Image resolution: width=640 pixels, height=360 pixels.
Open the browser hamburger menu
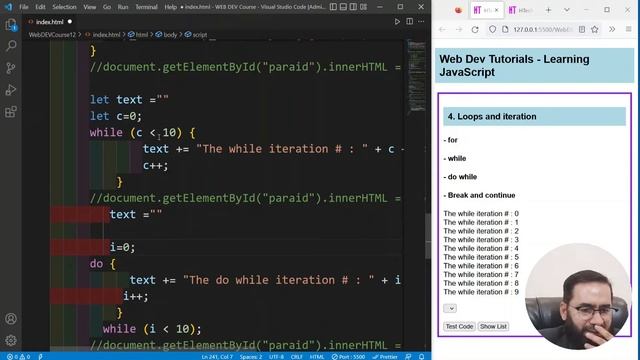[629, 29]
